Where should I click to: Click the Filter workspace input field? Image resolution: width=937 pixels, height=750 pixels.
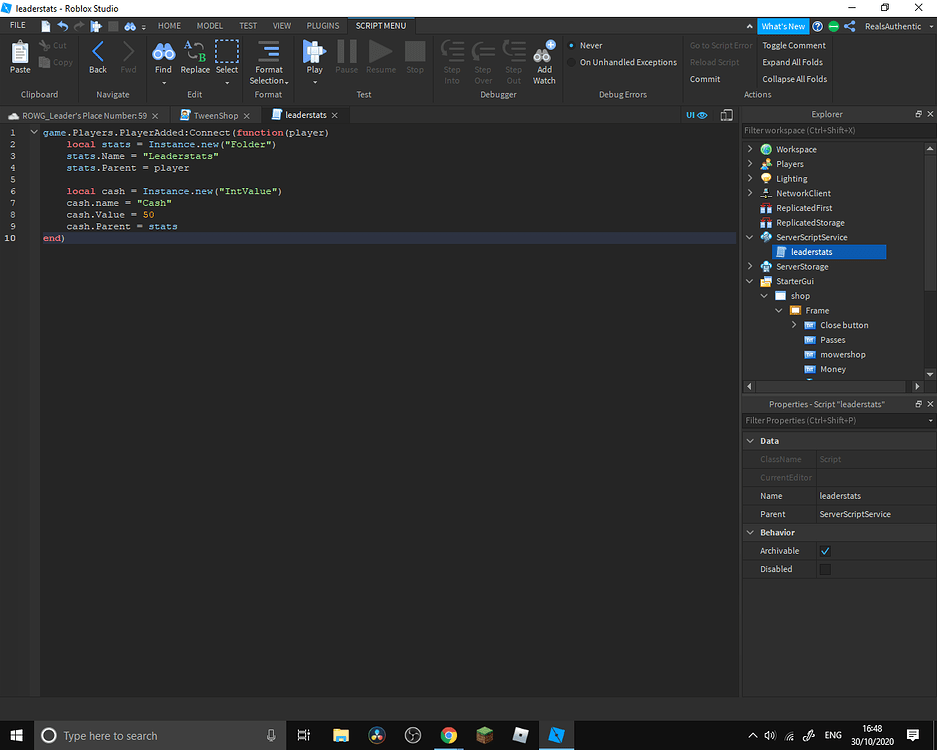coord(838,130)
